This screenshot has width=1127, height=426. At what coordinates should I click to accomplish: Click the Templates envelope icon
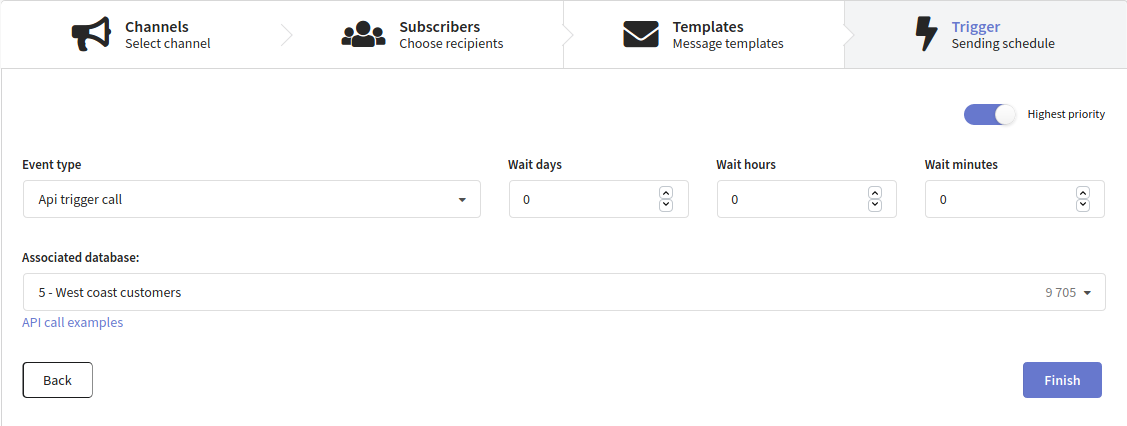[x=641, y=34]
